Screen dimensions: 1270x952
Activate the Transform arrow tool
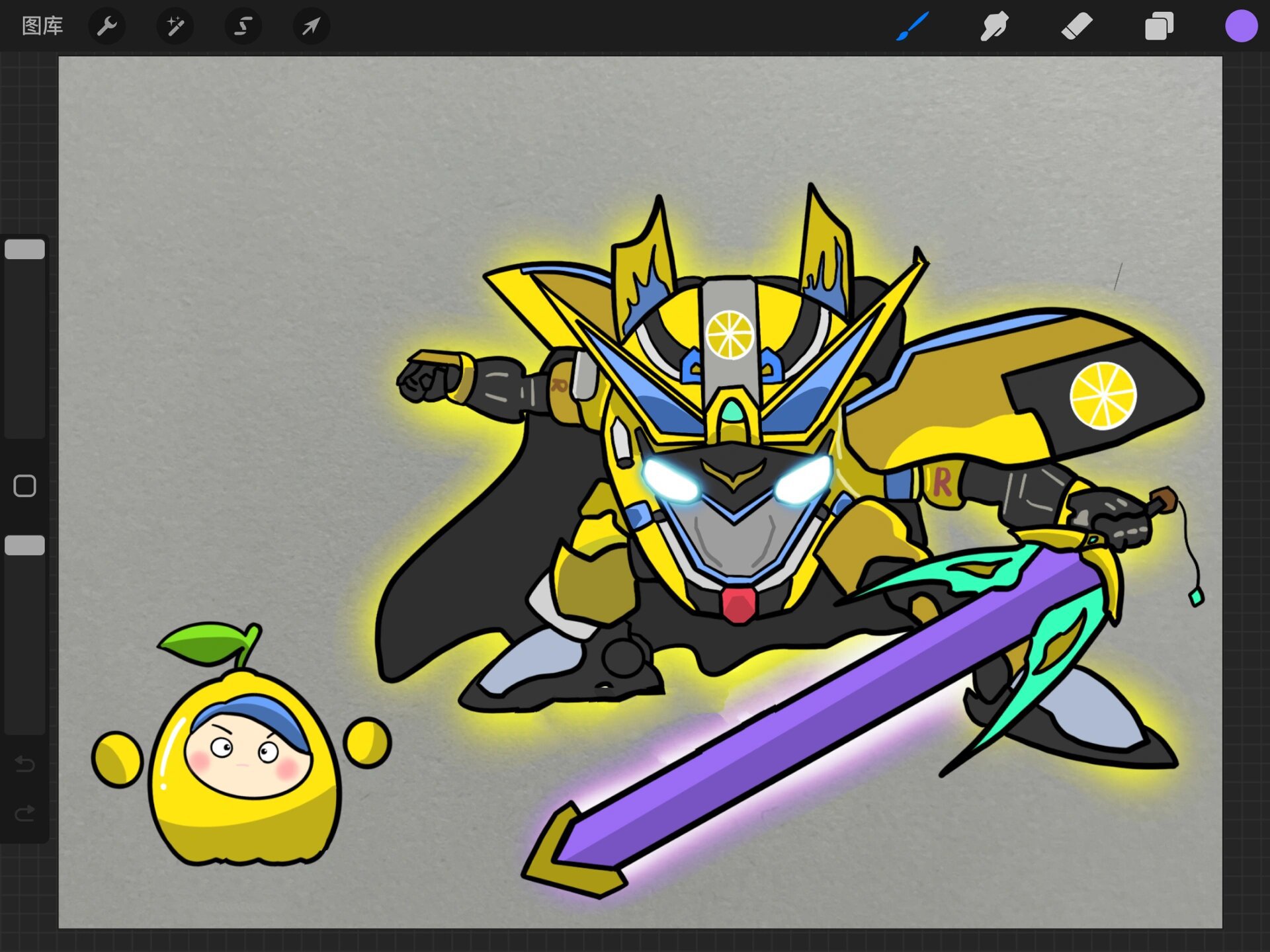[312, 26]
